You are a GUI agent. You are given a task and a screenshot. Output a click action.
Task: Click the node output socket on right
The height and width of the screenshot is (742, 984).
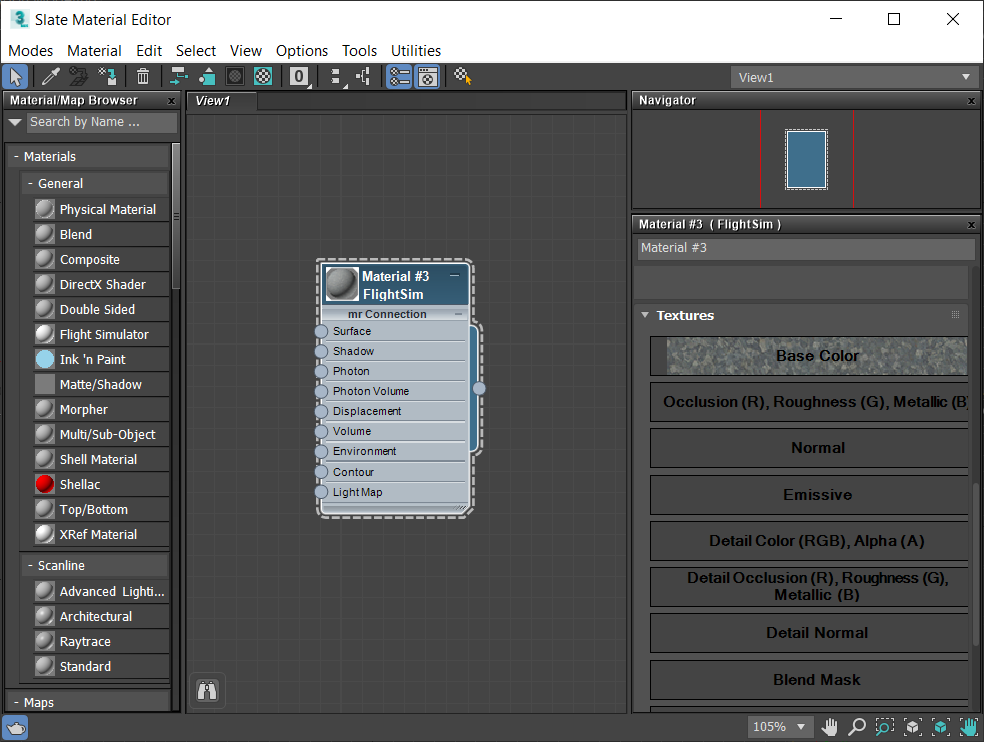coord(479,389)
